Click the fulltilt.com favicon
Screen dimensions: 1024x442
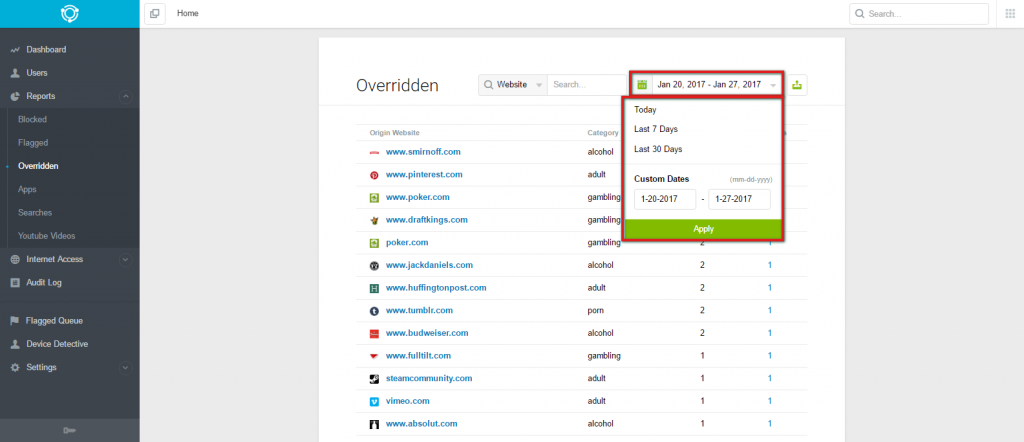[374, 356]
